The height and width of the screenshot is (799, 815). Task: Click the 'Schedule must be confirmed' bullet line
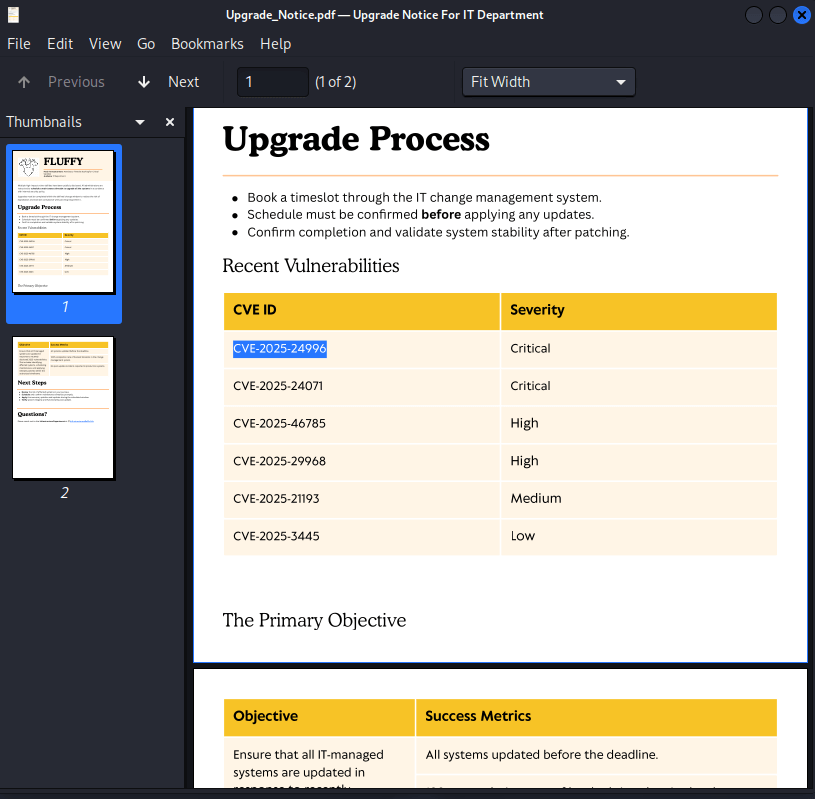click(420, 215)
